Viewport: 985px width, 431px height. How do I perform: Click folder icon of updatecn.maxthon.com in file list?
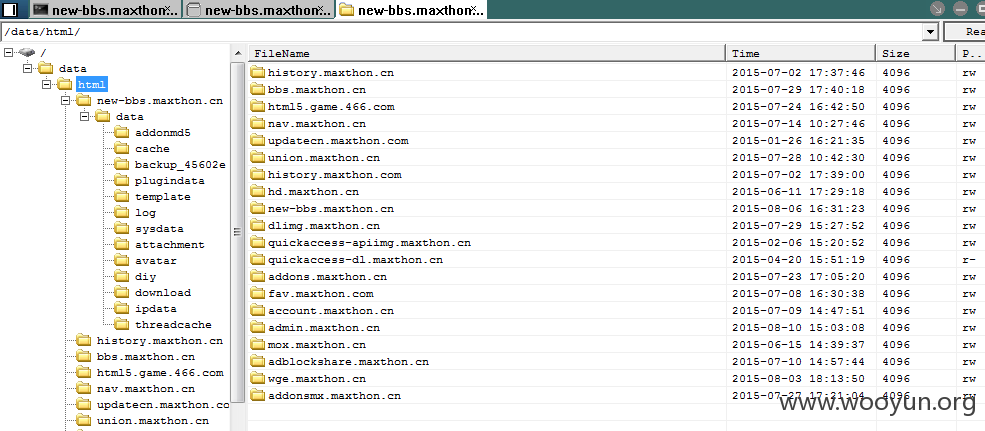[258, 140]
